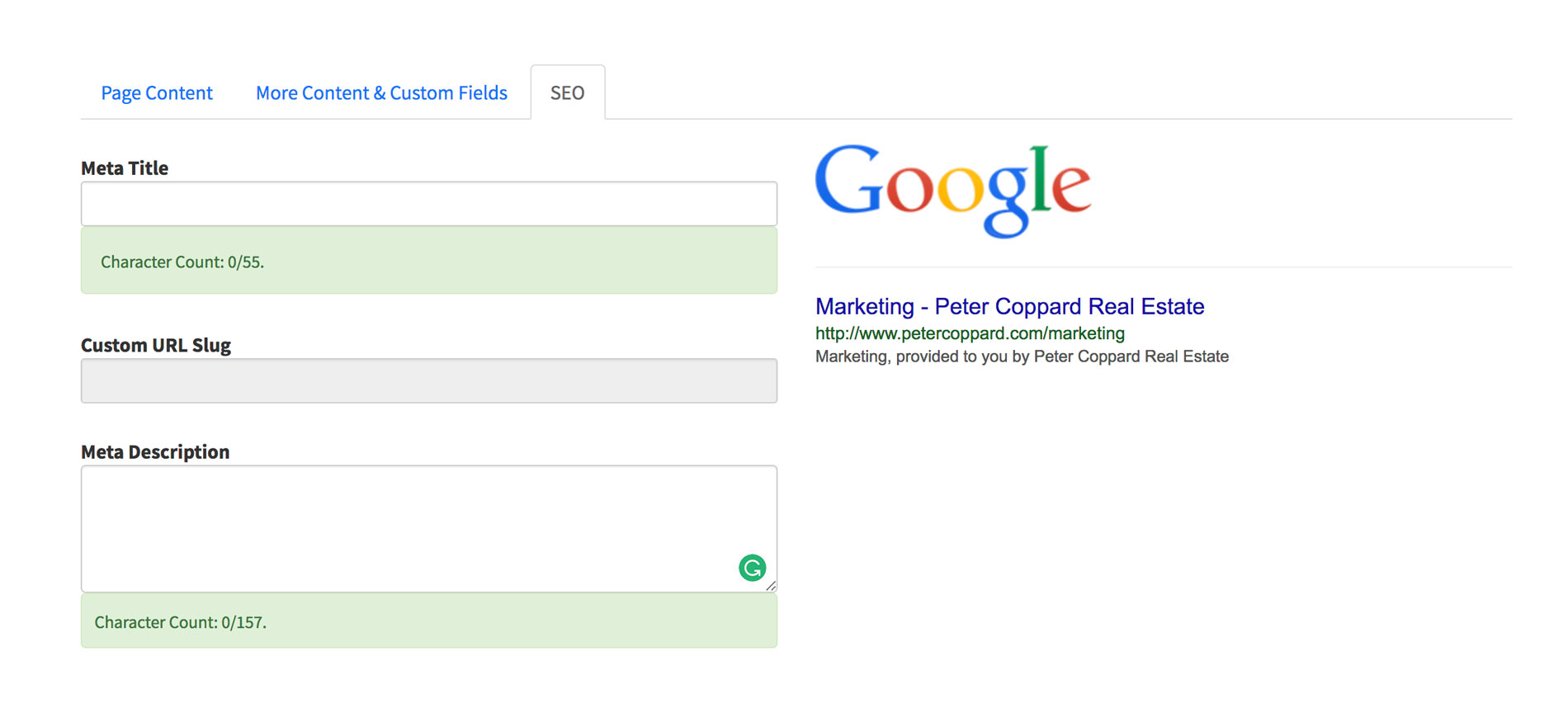The width and height of the screenshot is (1568, 722).
Task: Click the 0/55 character count box
Action: point(429,262)
